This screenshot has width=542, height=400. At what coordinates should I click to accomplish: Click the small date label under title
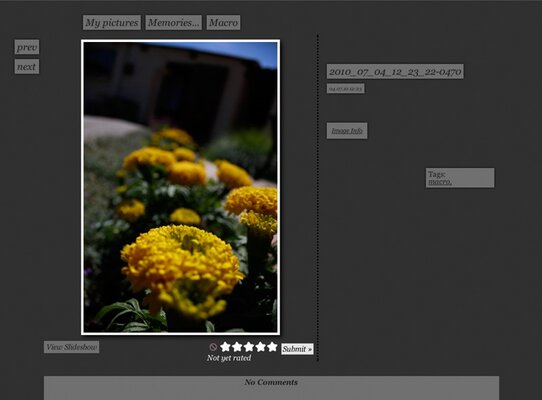point(345,89)
